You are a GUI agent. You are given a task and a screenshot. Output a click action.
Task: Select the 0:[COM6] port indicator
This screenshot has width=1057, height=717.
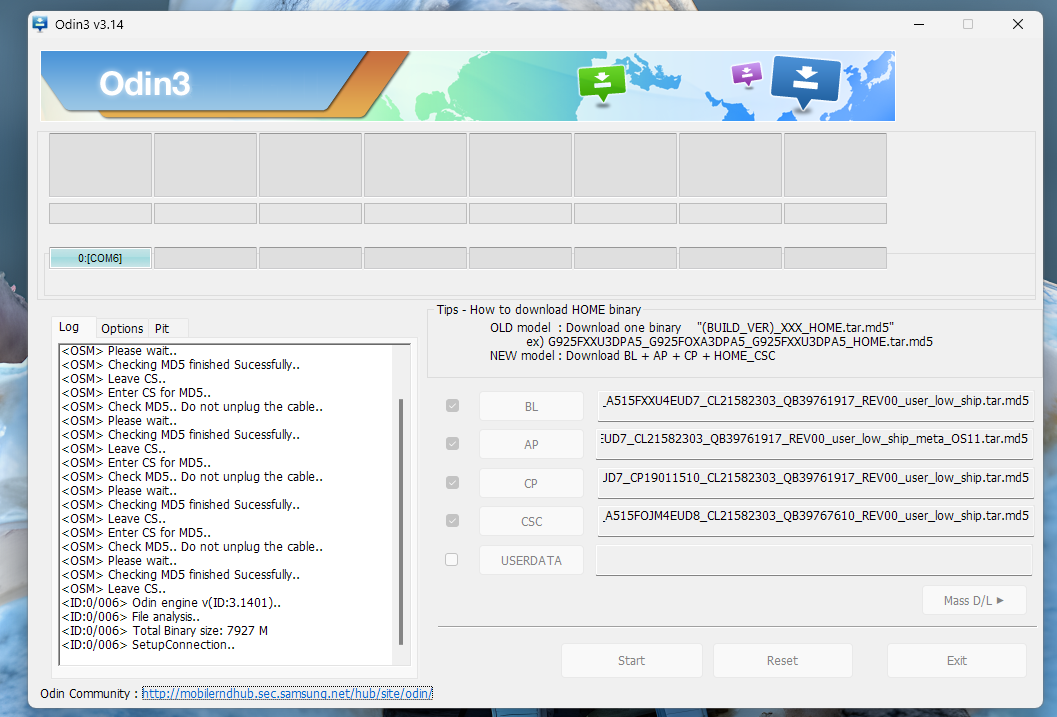pyautogui.click(x=100, y=258)
